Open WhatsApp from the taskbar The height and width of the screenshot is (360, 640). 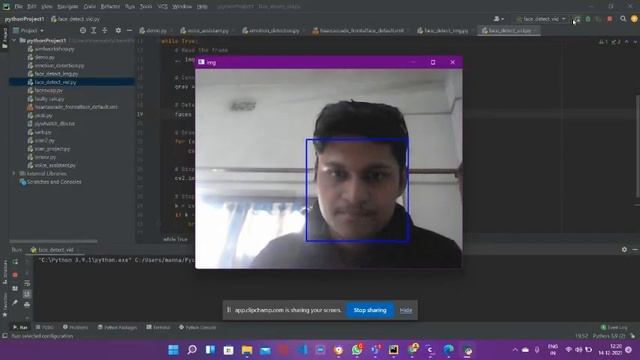coord(357,350)
